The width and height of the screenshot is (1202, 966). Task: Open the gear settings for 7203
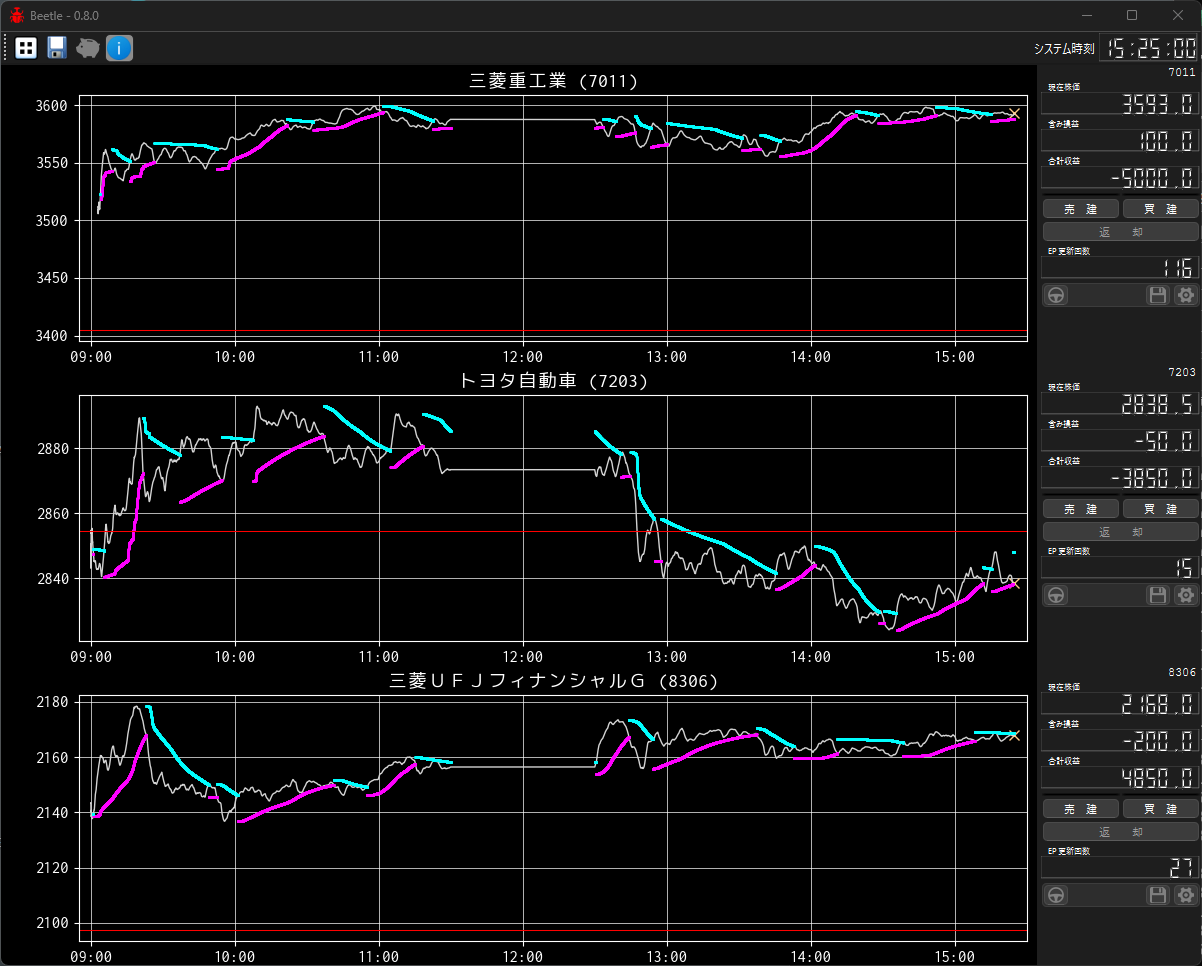click(1185, 595)
